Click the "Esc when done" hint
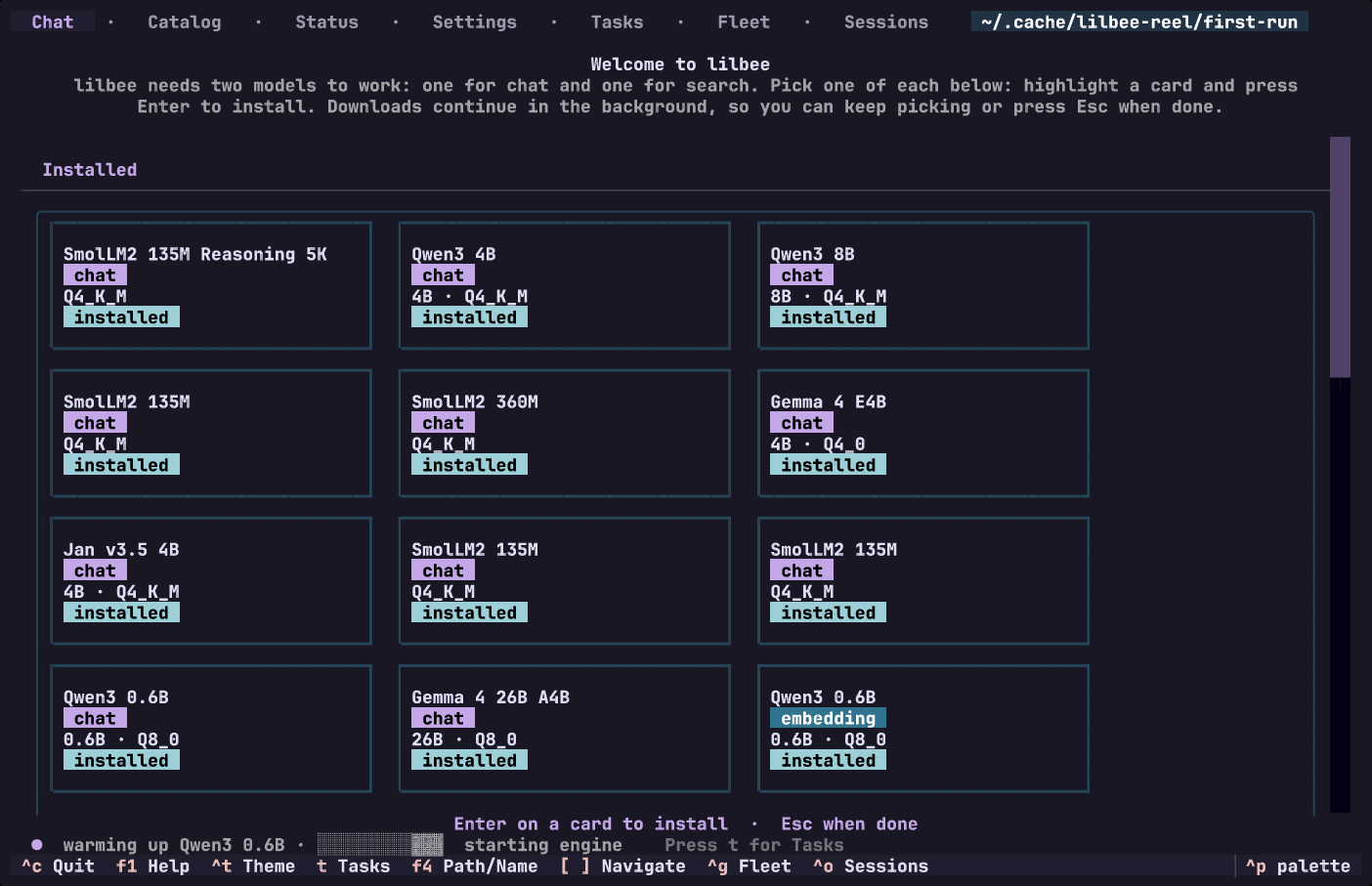The image size is (1372, 886). click(849, 823)
